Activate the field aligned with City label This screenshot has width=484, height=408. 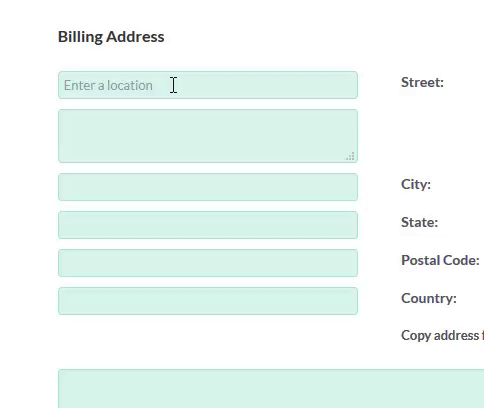(x=208, y=187)
